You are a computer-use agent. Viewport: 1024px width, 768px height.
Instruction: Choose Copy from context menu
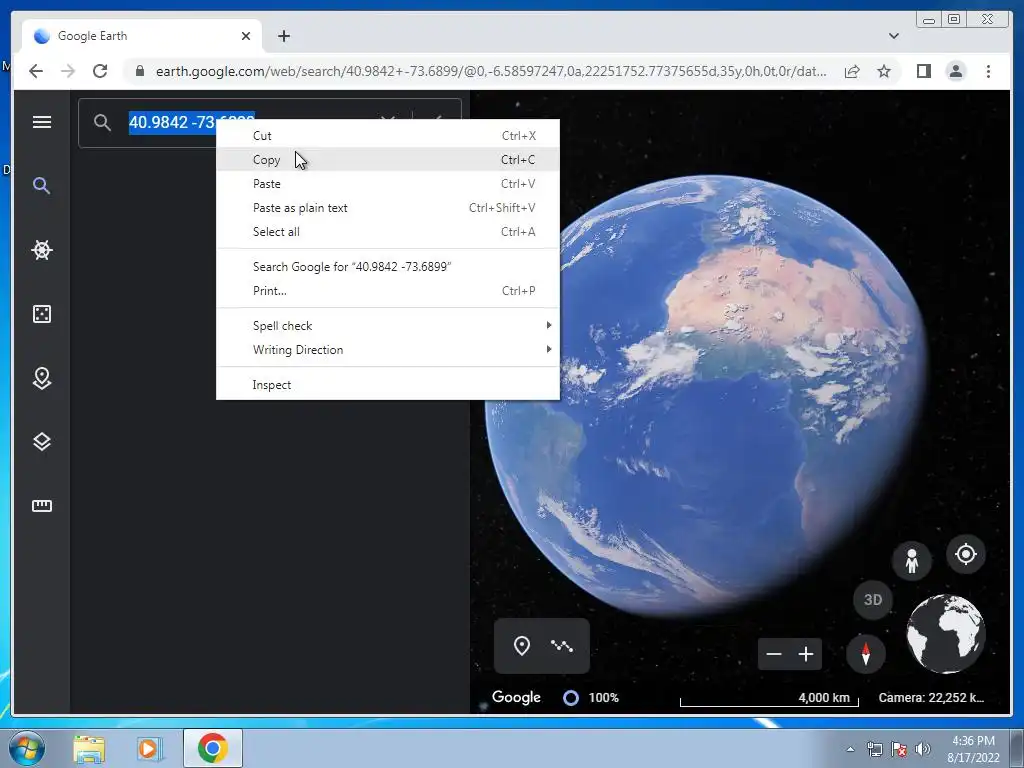(x=388, y=160)
